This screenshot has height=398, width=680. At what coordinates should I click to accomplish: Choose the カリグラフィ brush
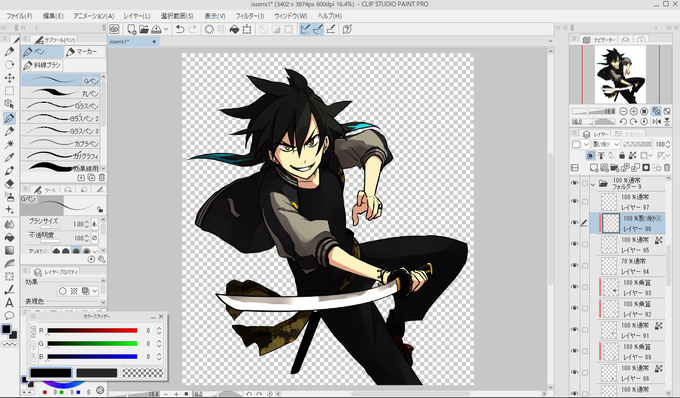pos(61,155)
